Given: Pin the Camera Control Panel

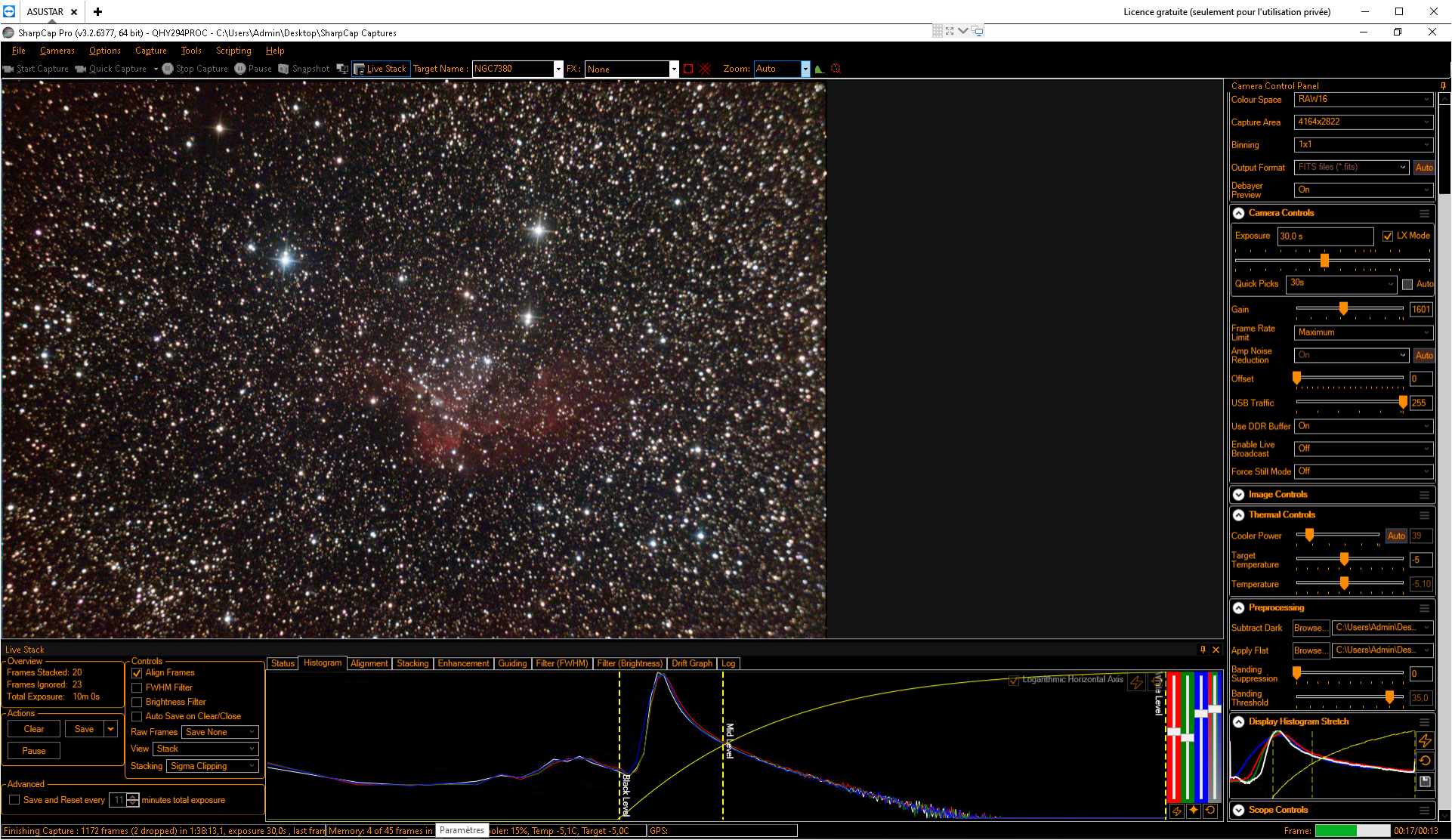Looking at the screenshot, I should [1443, 85].
